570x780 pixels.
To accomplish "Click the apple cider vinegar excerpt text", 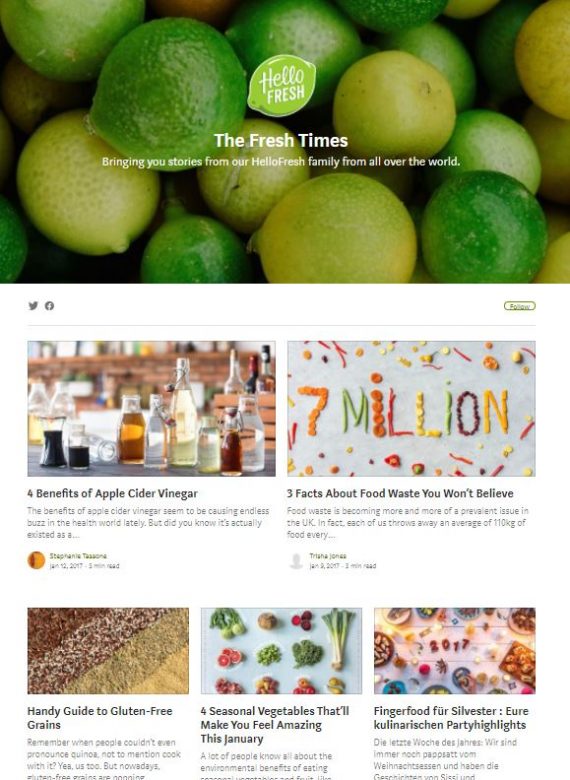I will point(148,522).
